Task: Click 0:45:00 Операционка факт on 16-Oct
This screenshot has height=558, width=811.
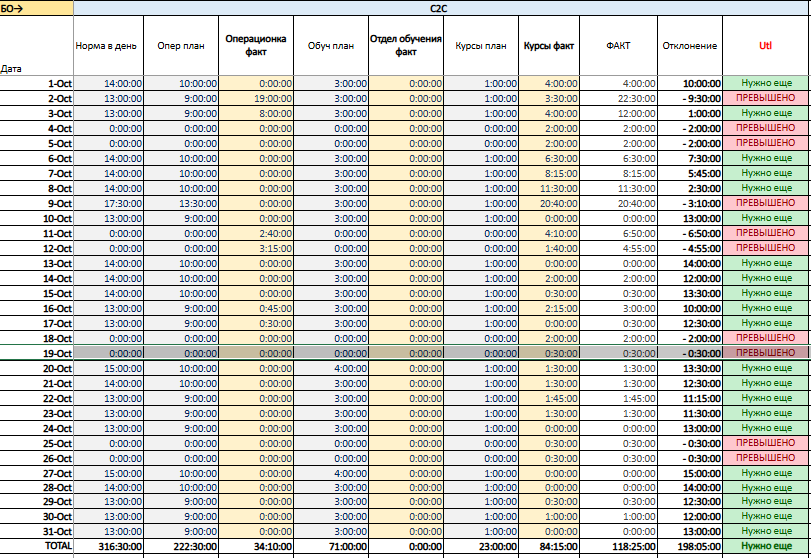Action: coord(256,308)
